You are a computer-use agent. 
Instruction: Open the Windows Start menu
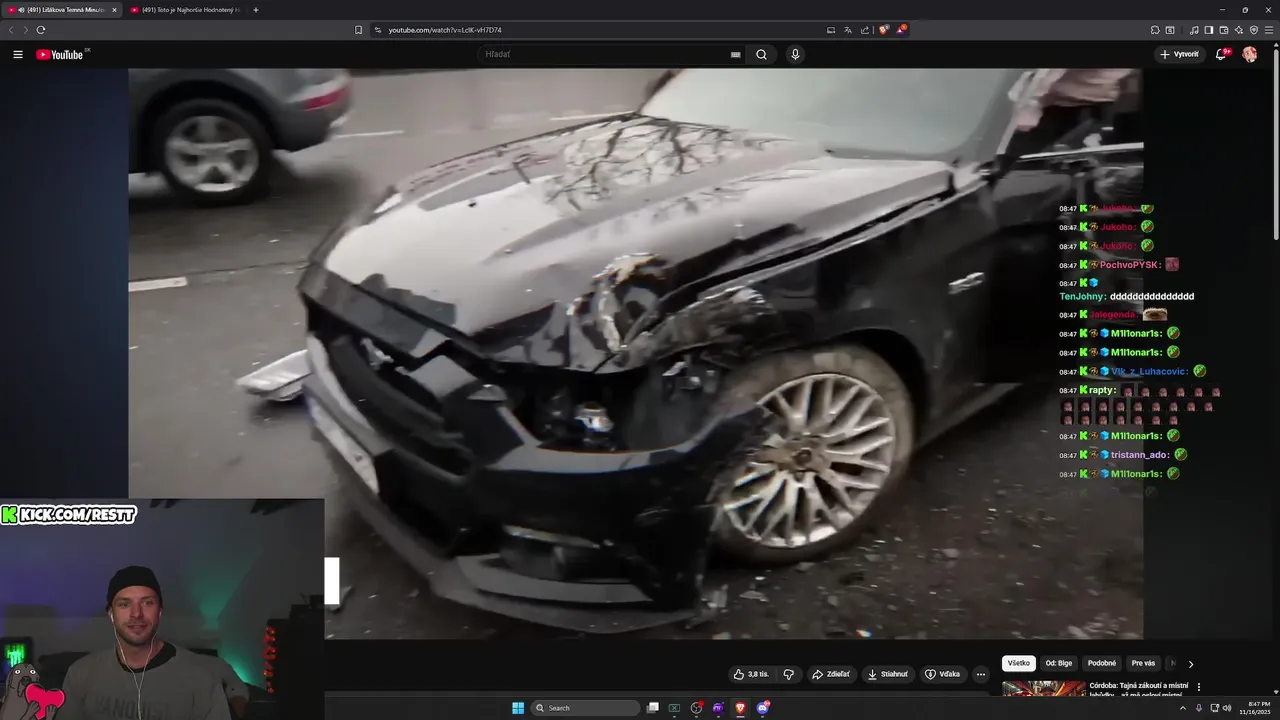[518, 708]
